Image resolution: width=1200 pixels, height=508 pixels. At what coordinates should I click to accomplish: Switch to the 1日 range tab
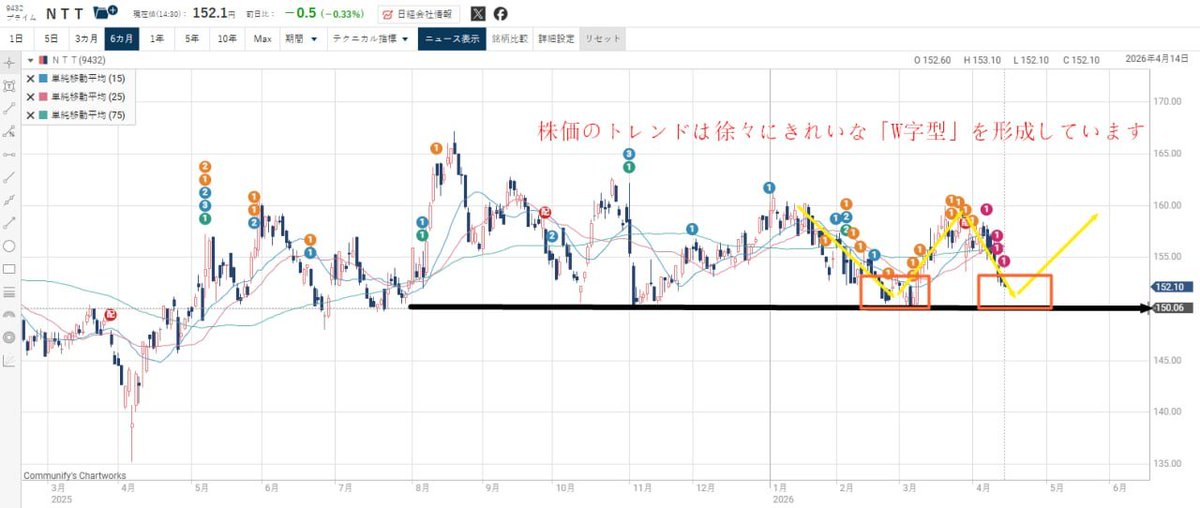[x=16, y=39]
